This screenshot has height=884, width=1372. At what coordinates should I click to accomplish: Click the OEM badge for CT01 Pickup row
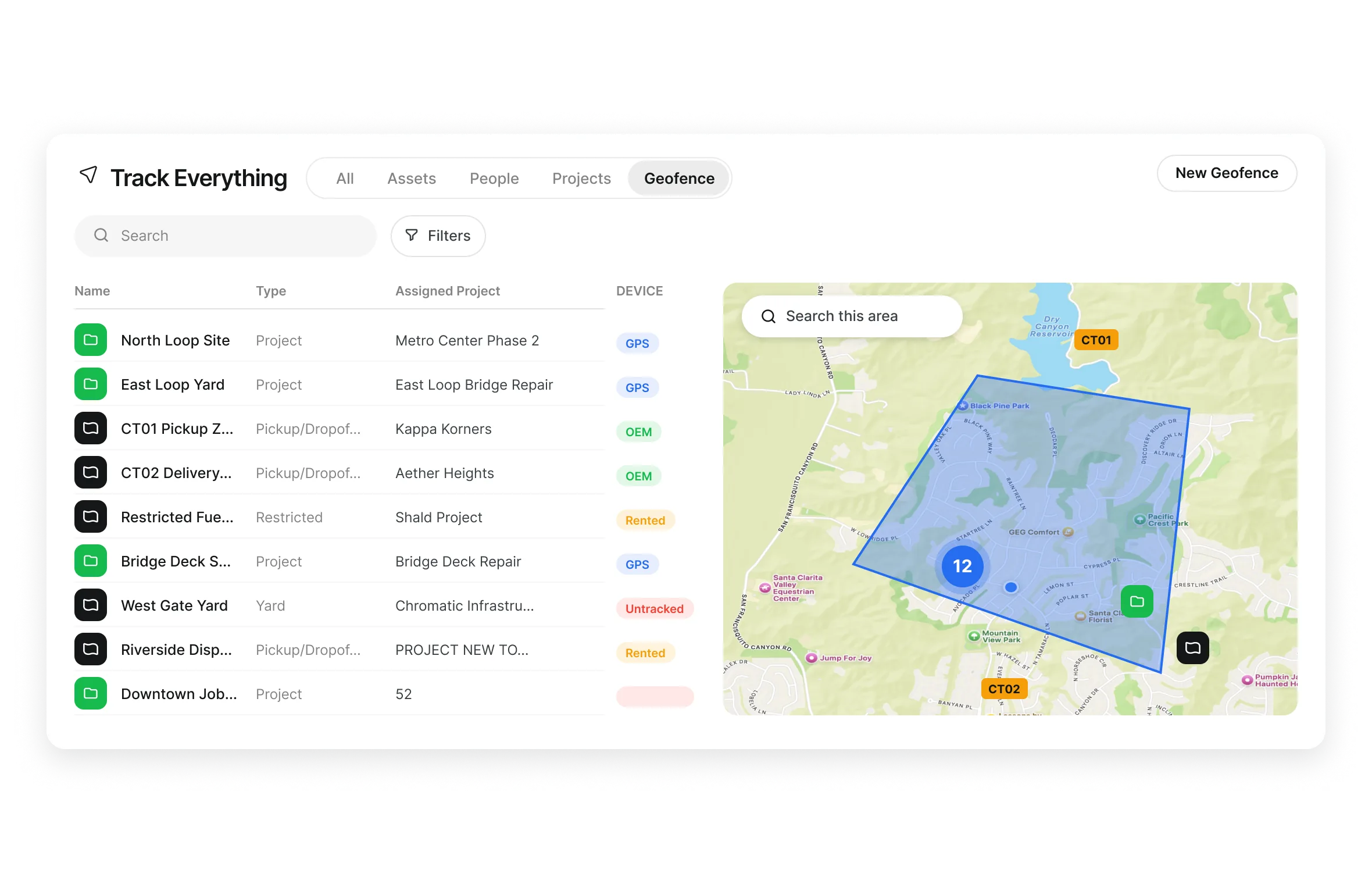[x=638, y=432]
